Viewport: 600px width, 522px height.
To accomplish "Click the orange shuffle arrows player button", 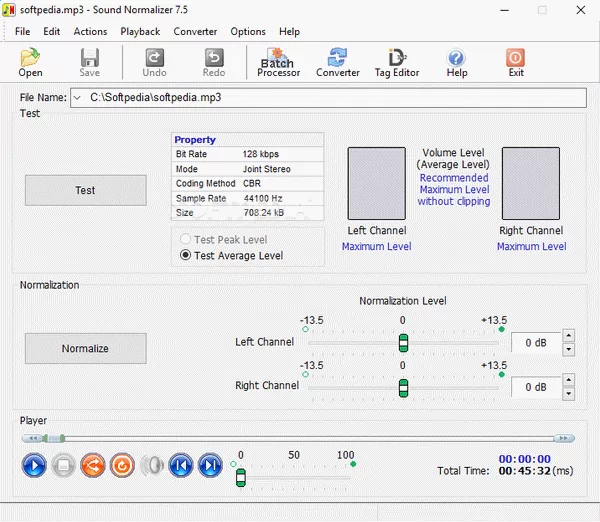I will [x=93, y=465].
